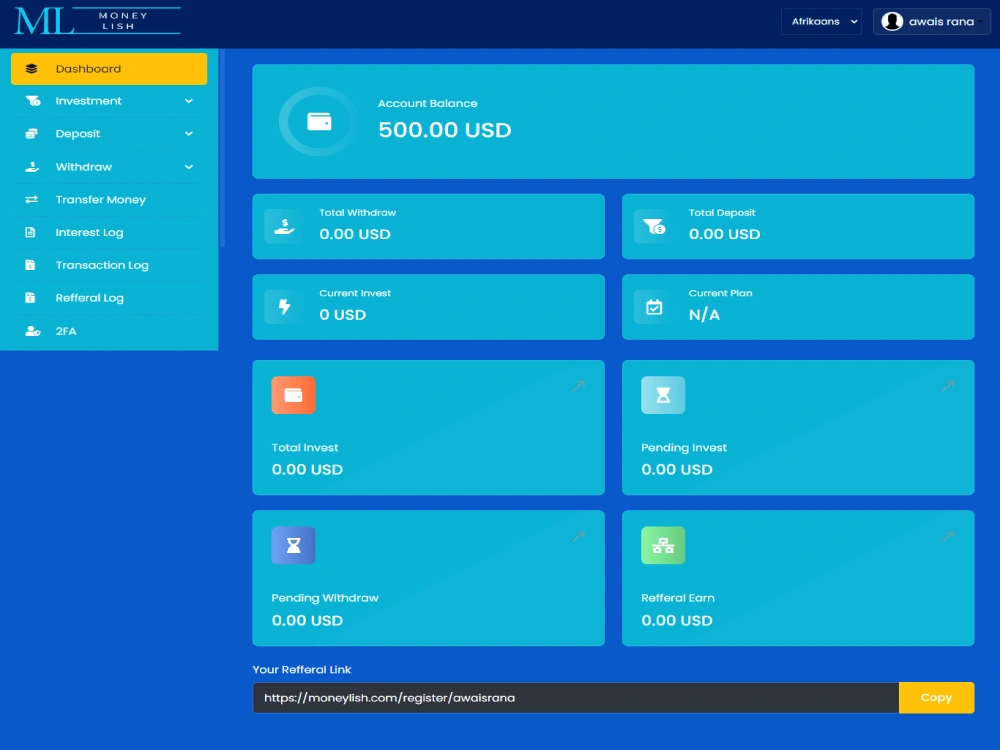Viewport: 1000px width, 750px height.
Task: Click the green network icon above Refferal Earn
Action: [663, 545]
